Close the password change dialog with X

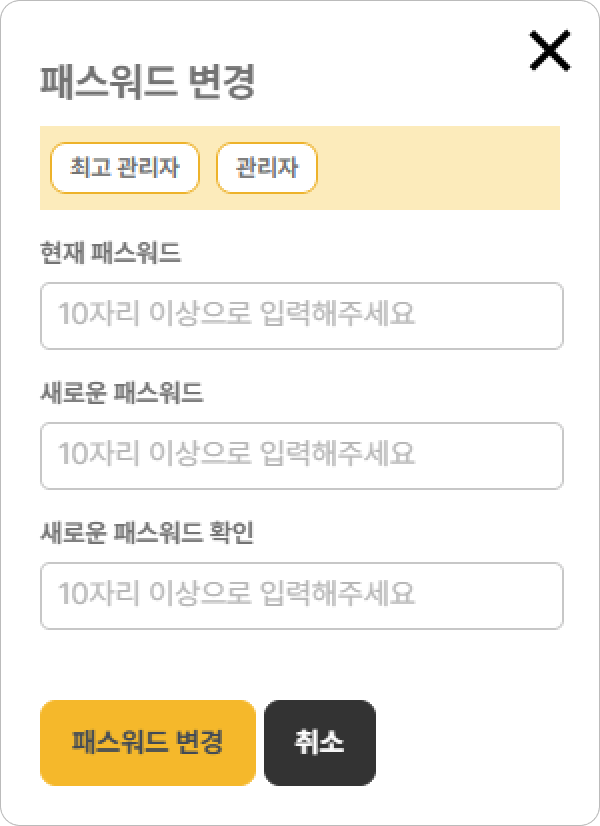pyautogui.click(x=550, y=51)
